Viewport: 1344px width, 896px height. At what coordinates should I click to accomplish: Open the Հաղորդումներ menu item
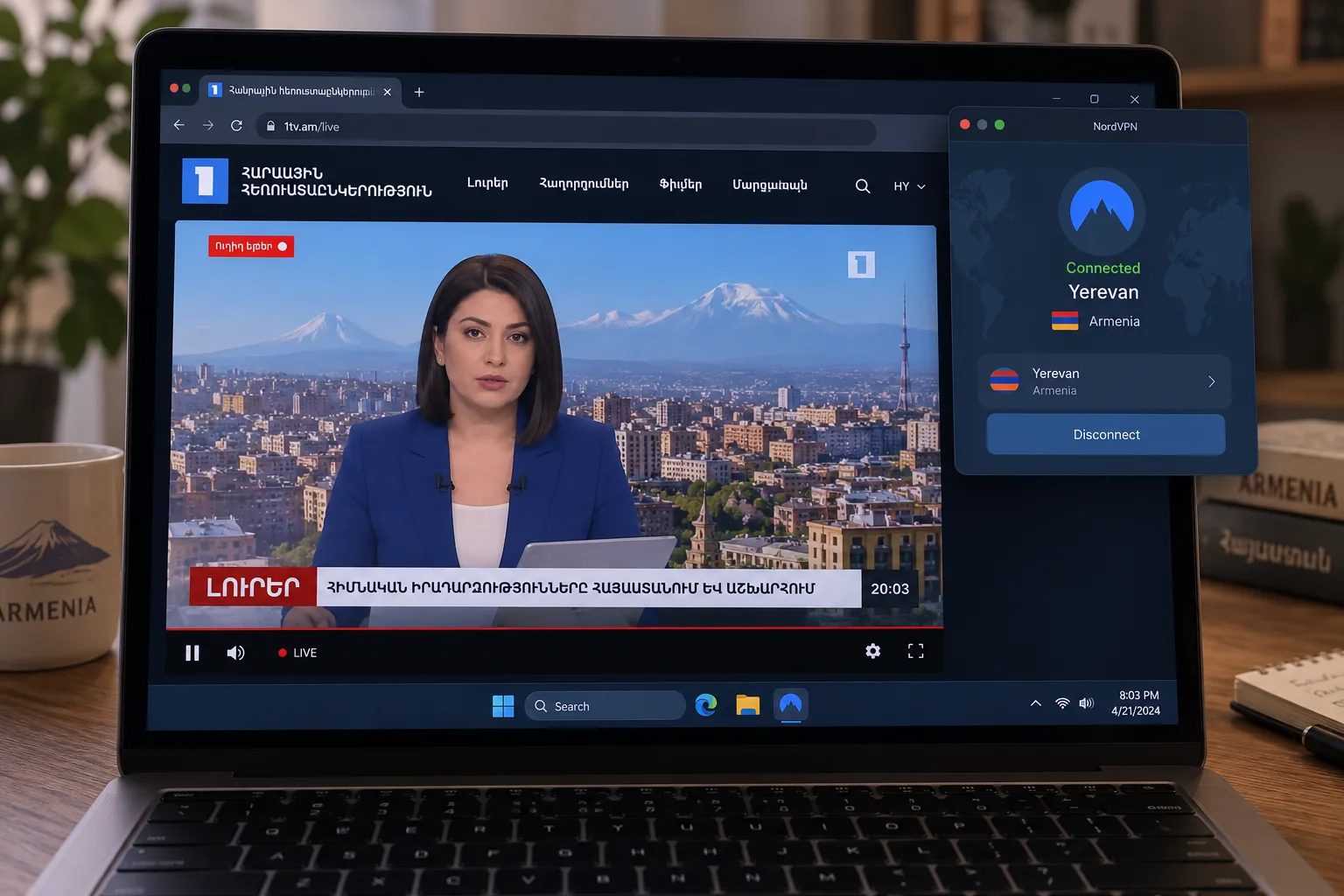coord(584,184)
